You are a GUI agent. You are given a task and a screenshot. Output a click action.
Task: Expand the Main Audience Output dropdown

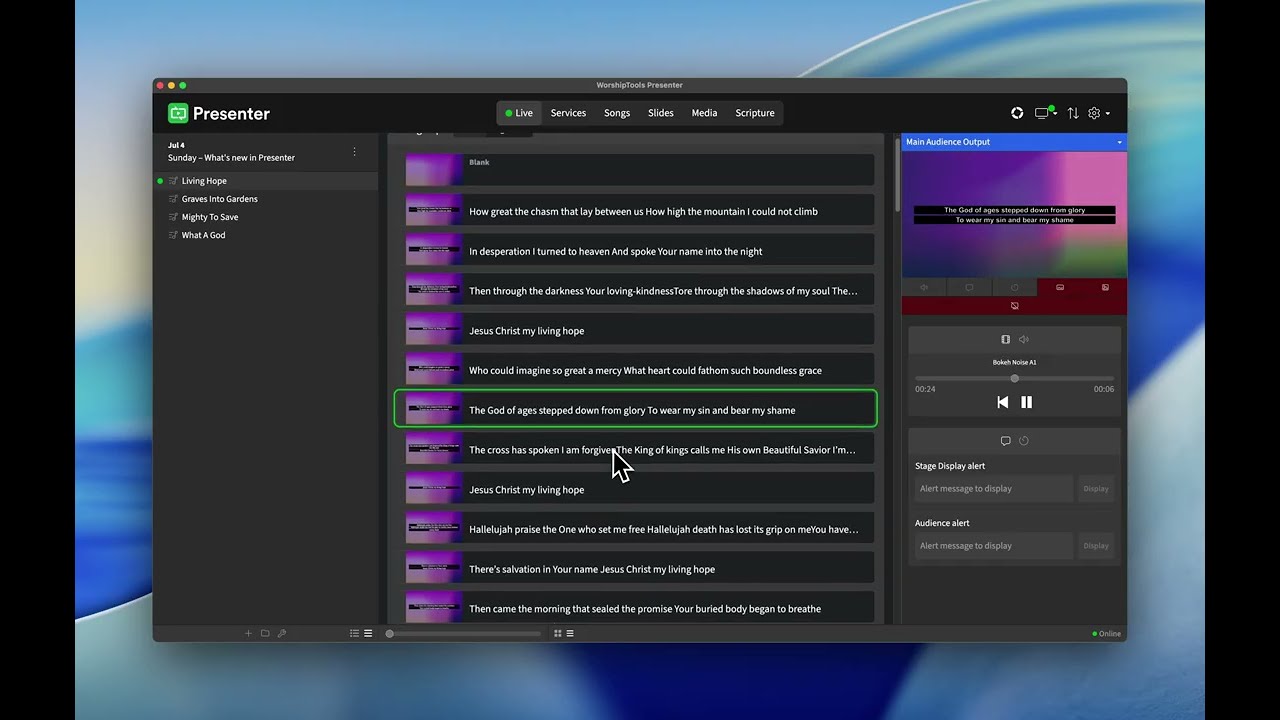1119,142
